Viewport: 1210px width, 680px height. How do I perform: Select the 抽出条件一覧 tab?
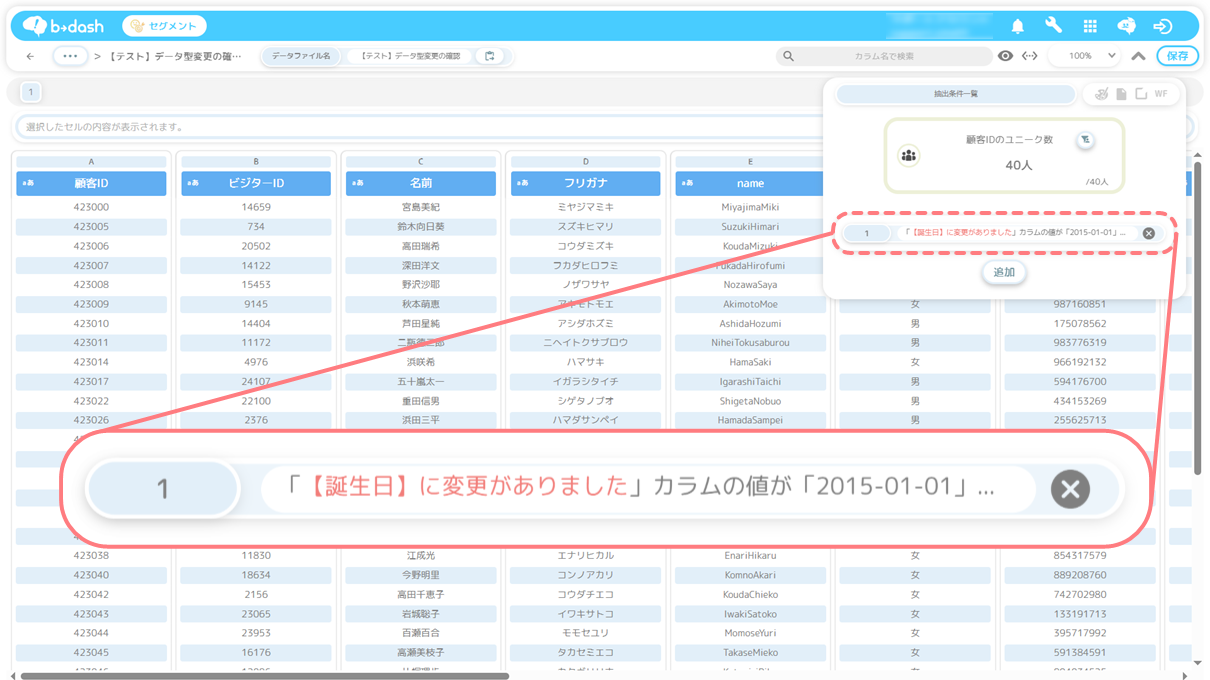click(955, 94)
